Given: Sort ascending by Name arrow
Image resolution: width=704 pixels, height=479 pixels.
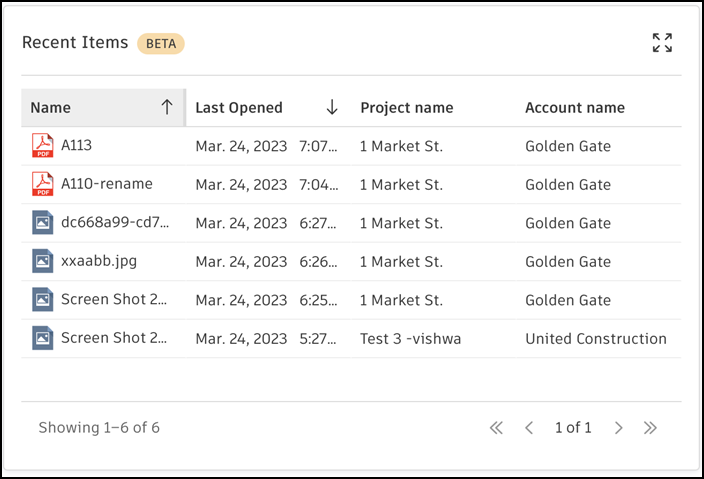Looking at the screenshot, I should click(167, 108).
